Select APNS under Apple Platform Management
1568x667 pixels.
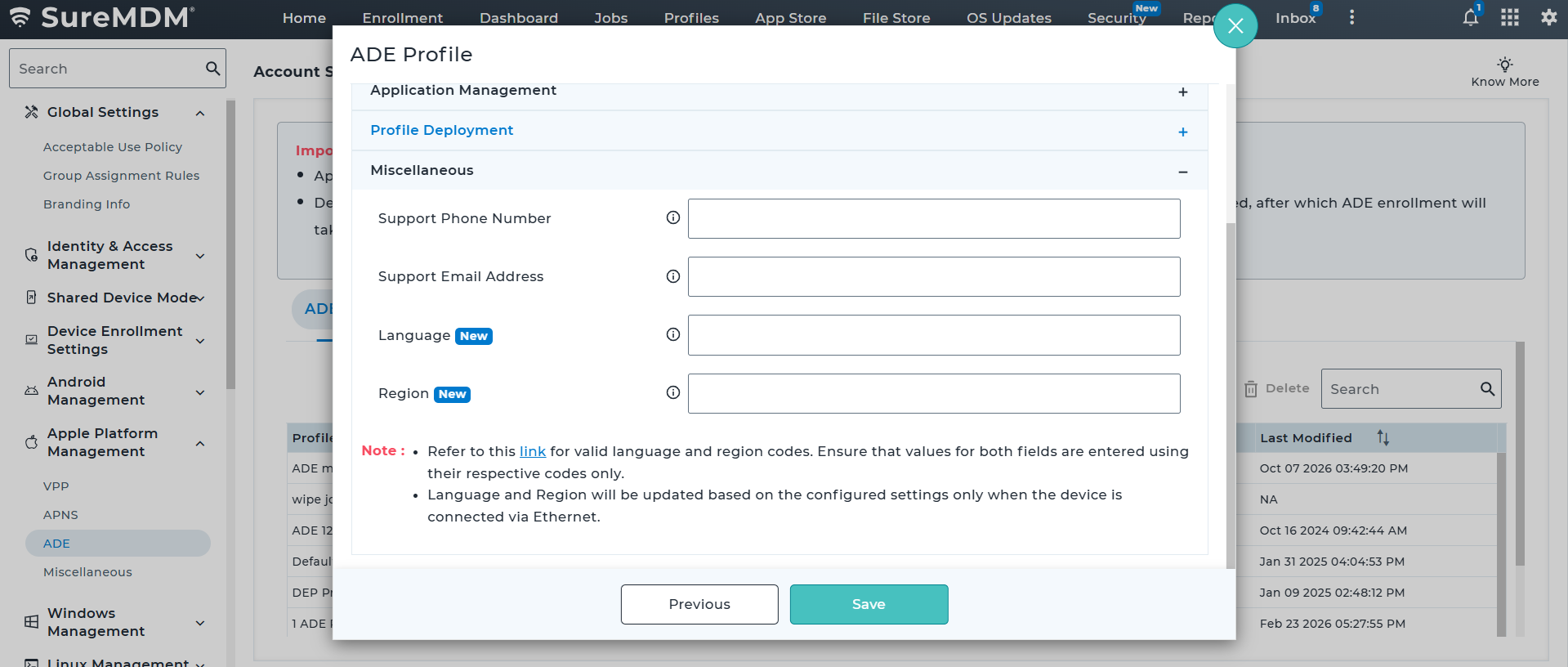click(x=60, y=515)
